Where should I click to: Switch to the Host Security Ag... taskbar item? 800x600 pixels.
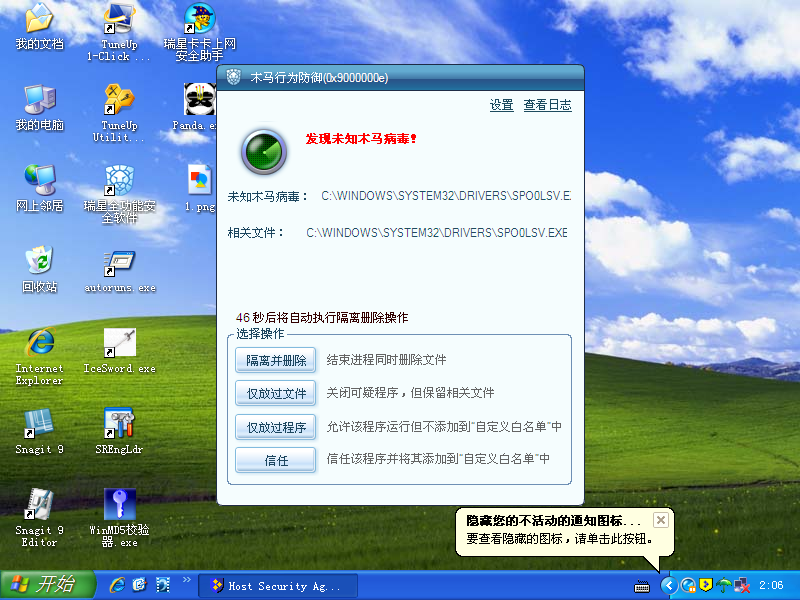[x=278, y=586]
